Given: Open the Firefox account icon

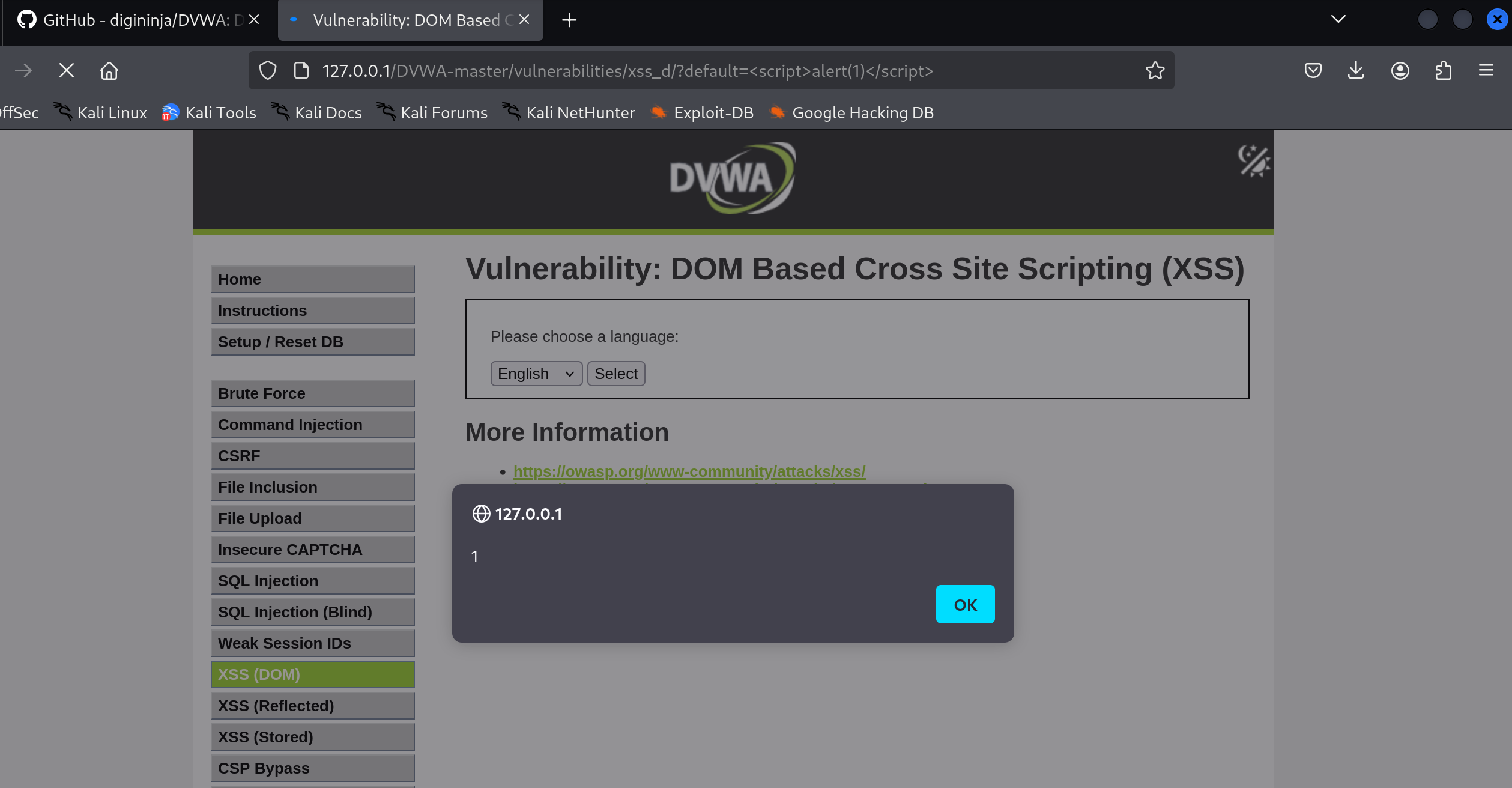Looking at the screenshot, I should point(1400,71).
